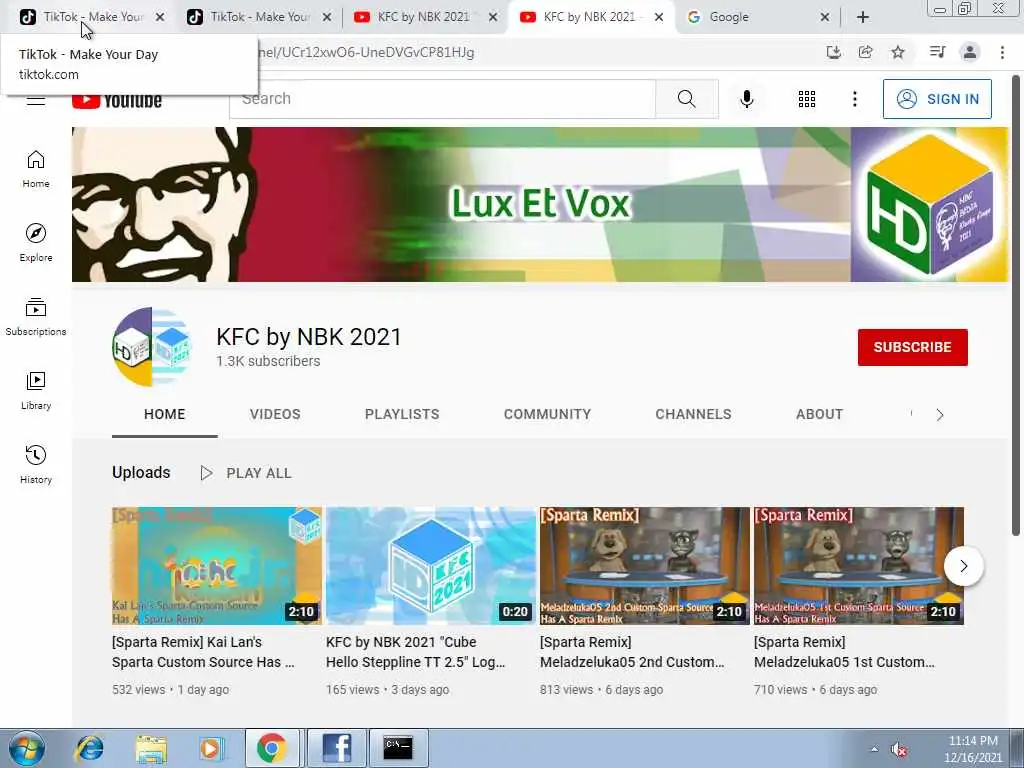Click the Lux Et Vox channel banner
This screenshot has height=768, width=1024.
pos(540,204)
